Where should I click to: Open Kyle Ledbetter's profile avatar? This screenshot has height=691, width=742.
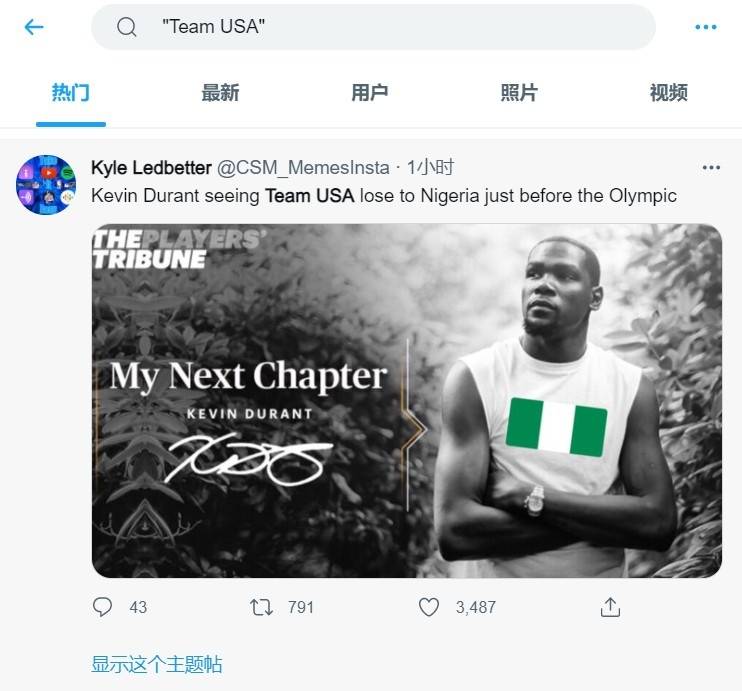46,185
